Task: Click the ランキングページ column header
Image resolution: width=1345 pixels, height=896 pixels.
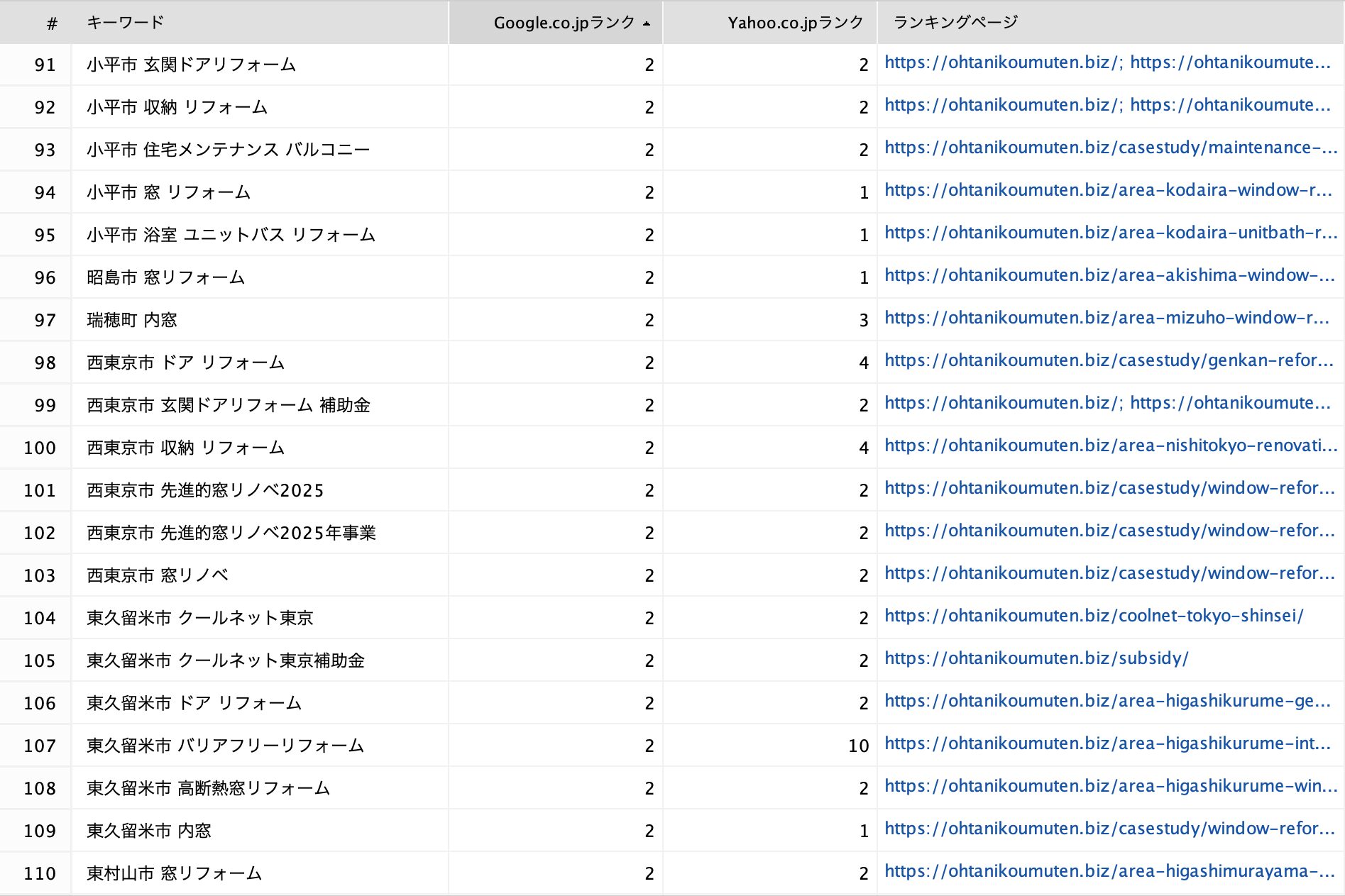Action: click(955, 23)
